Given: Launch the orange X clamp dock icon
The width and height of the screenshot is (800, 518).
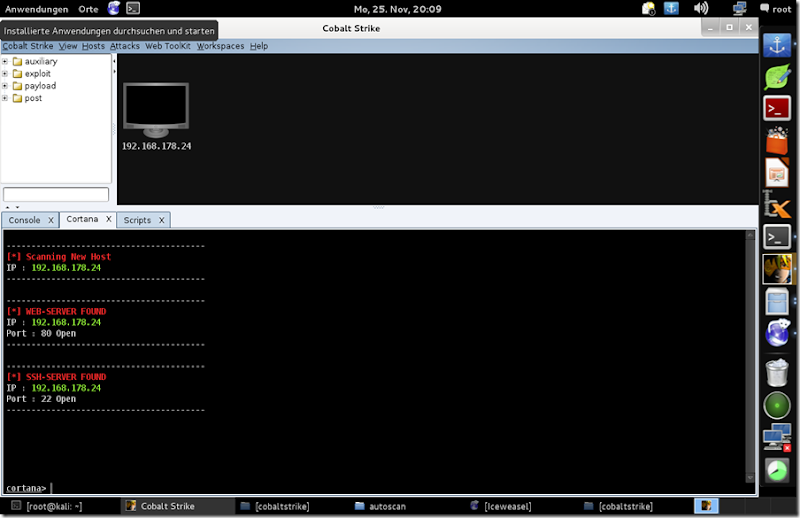Looking at the screenshot, I should point(777,205).
